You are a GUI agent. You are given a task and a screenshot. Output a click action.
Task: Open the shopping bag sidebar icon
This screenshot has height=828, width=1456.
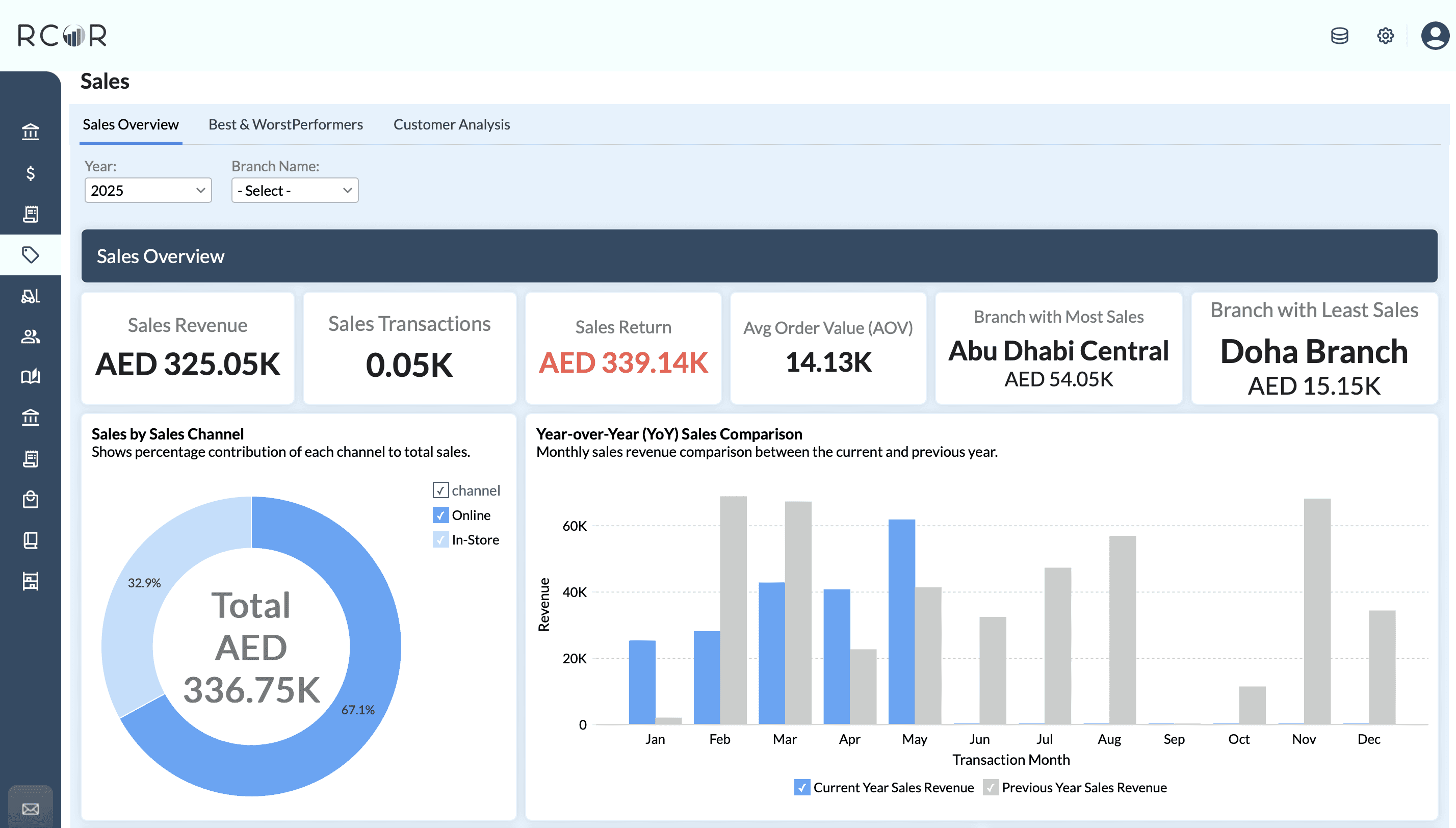31,499
